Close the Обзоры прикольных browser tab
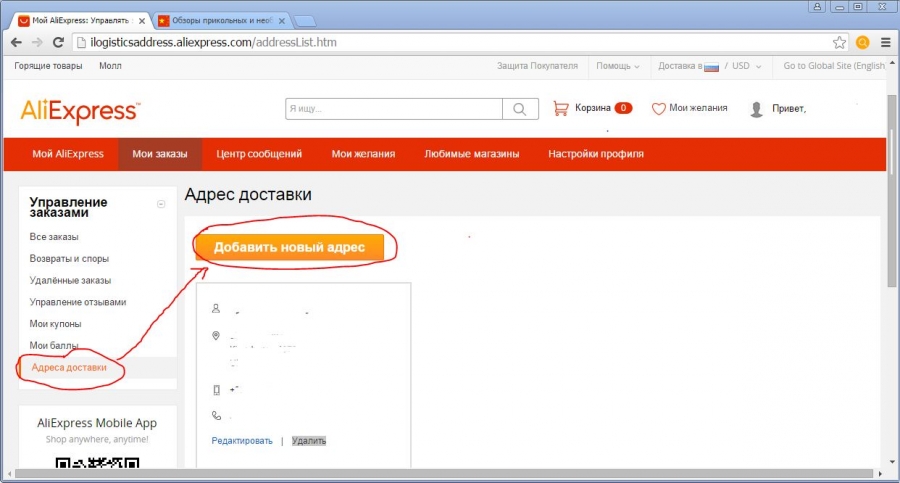The width and height of the screenshot is (900, 483). 281,21
